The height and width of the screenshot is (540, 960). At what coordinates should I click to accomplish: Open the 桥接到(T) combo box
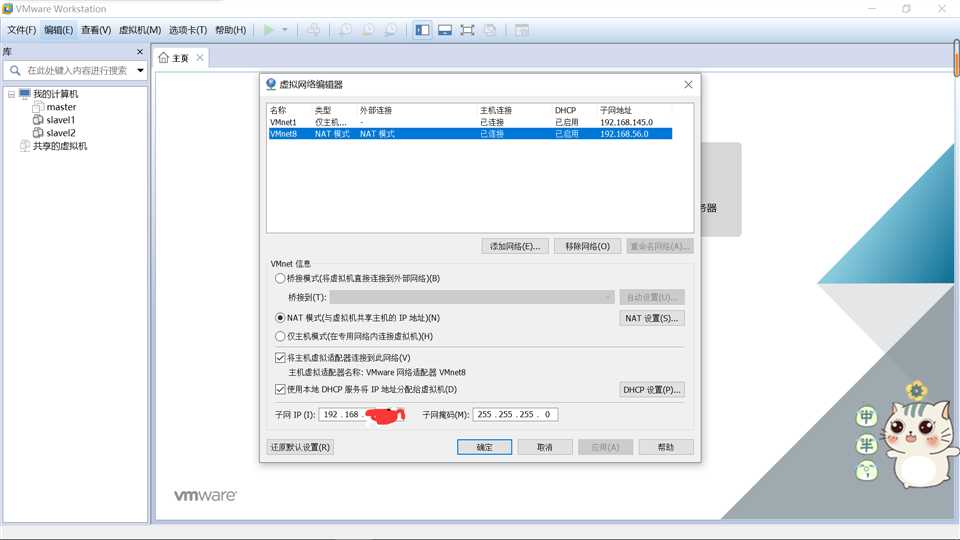point(471,297)
